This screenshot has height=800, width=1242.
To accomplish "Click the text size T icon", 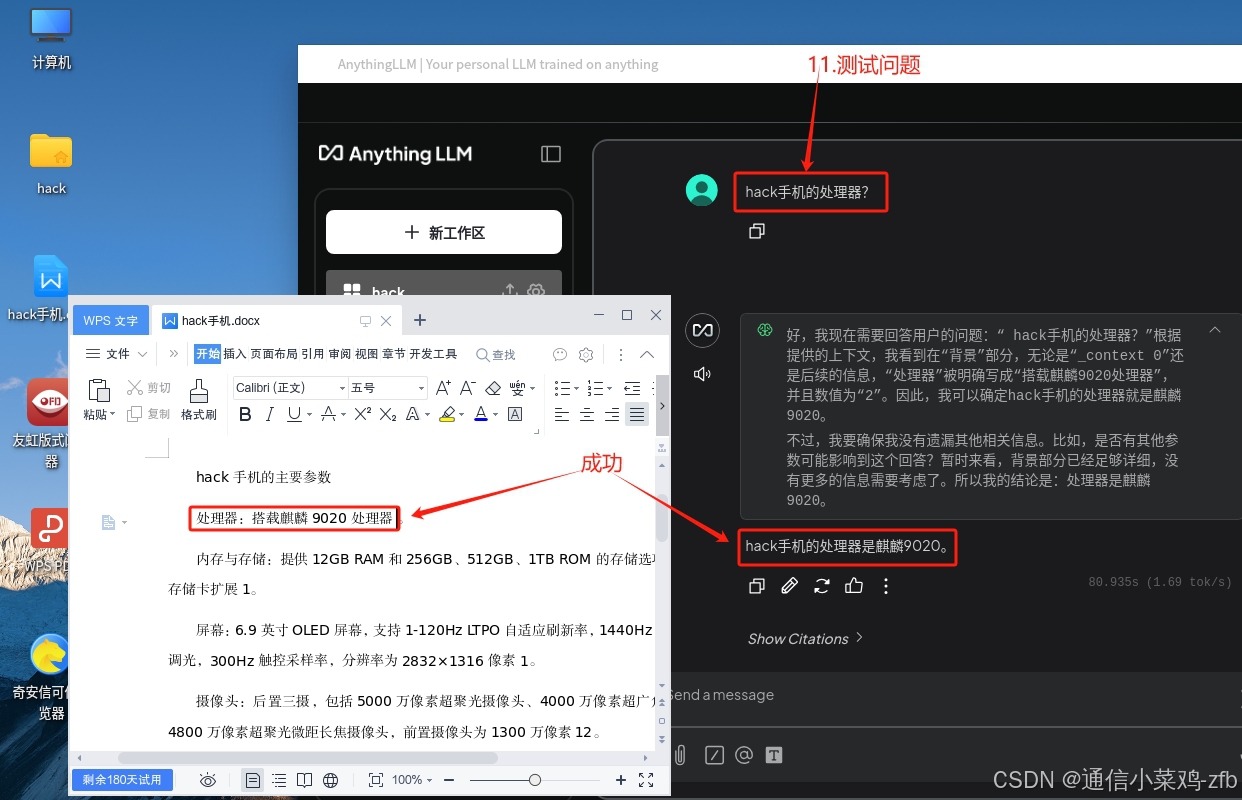I will click(x=774, y=755).
